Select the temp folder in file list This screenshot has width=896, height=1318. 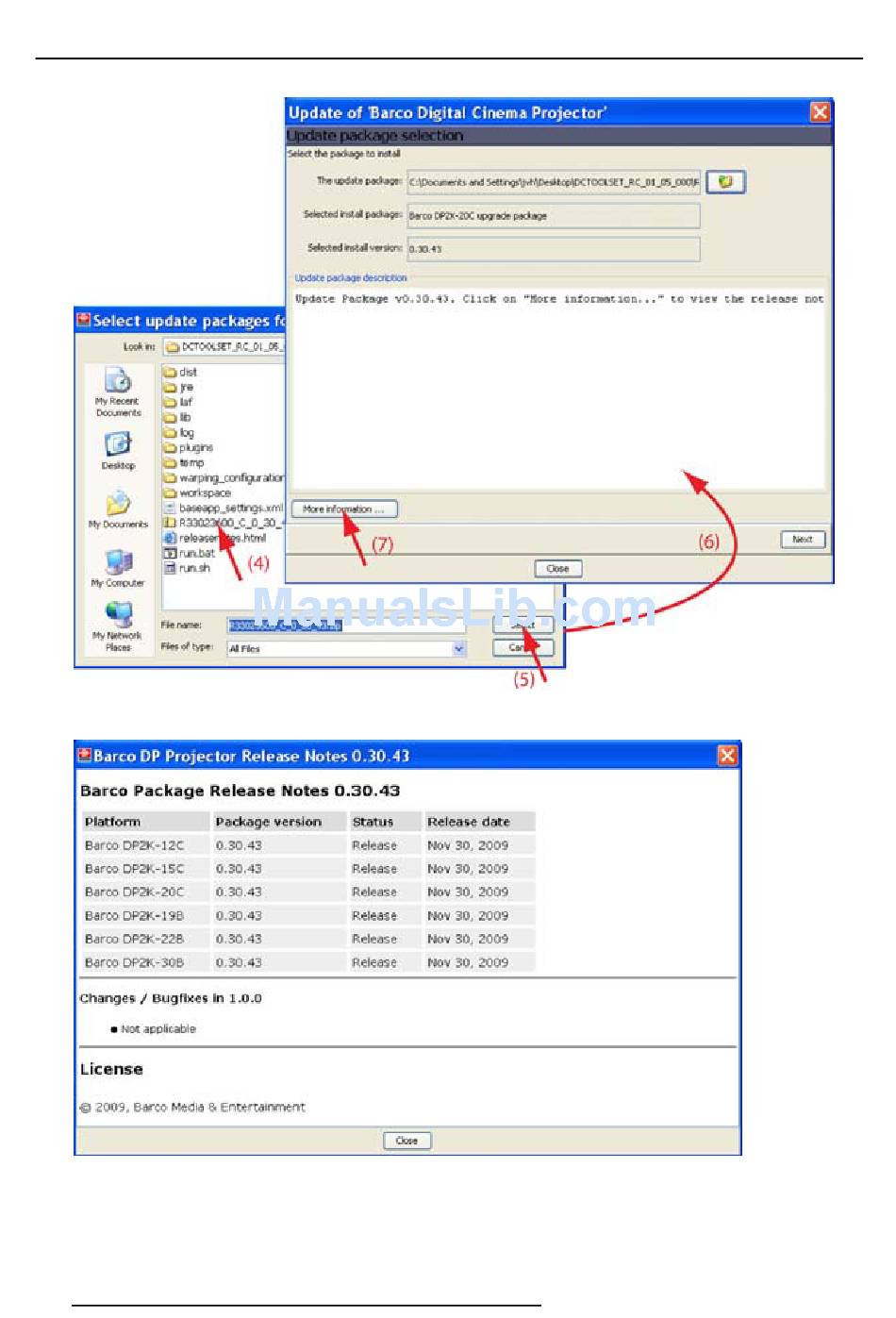[x=184, y=462]
